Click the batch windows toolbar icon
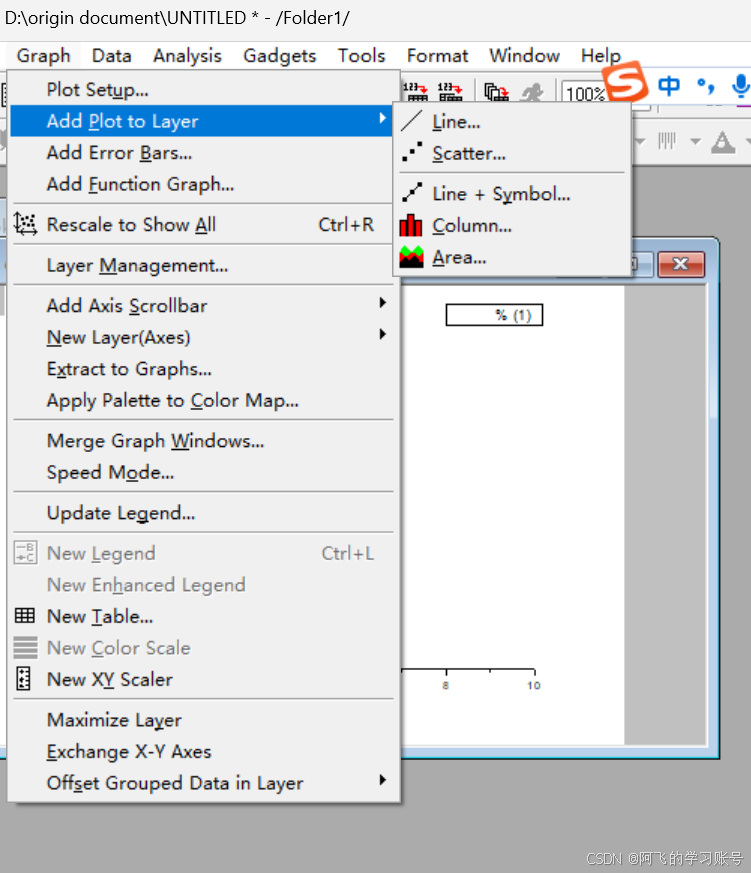The height and width of the screenshot is (873, 751). [497, 92]
